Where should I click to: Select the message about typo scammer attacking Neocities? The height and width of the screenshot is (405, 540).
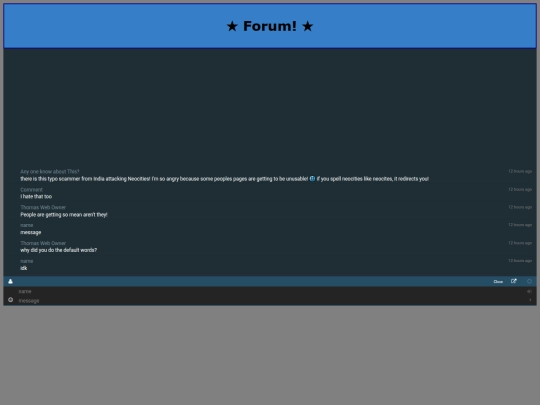pyautogui.click(x=225, y=179)
